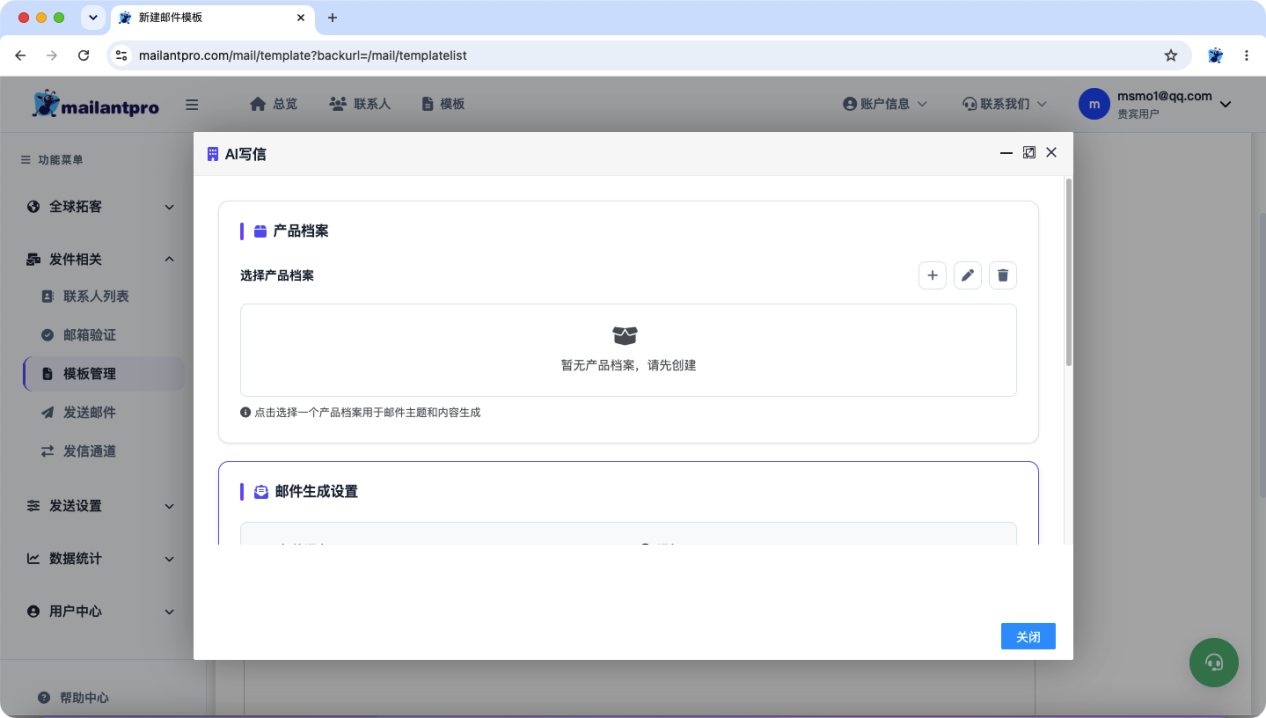This screenshot has height=718, width=1266.
Task: View site information icon in address bar
Action: (122, 56)
